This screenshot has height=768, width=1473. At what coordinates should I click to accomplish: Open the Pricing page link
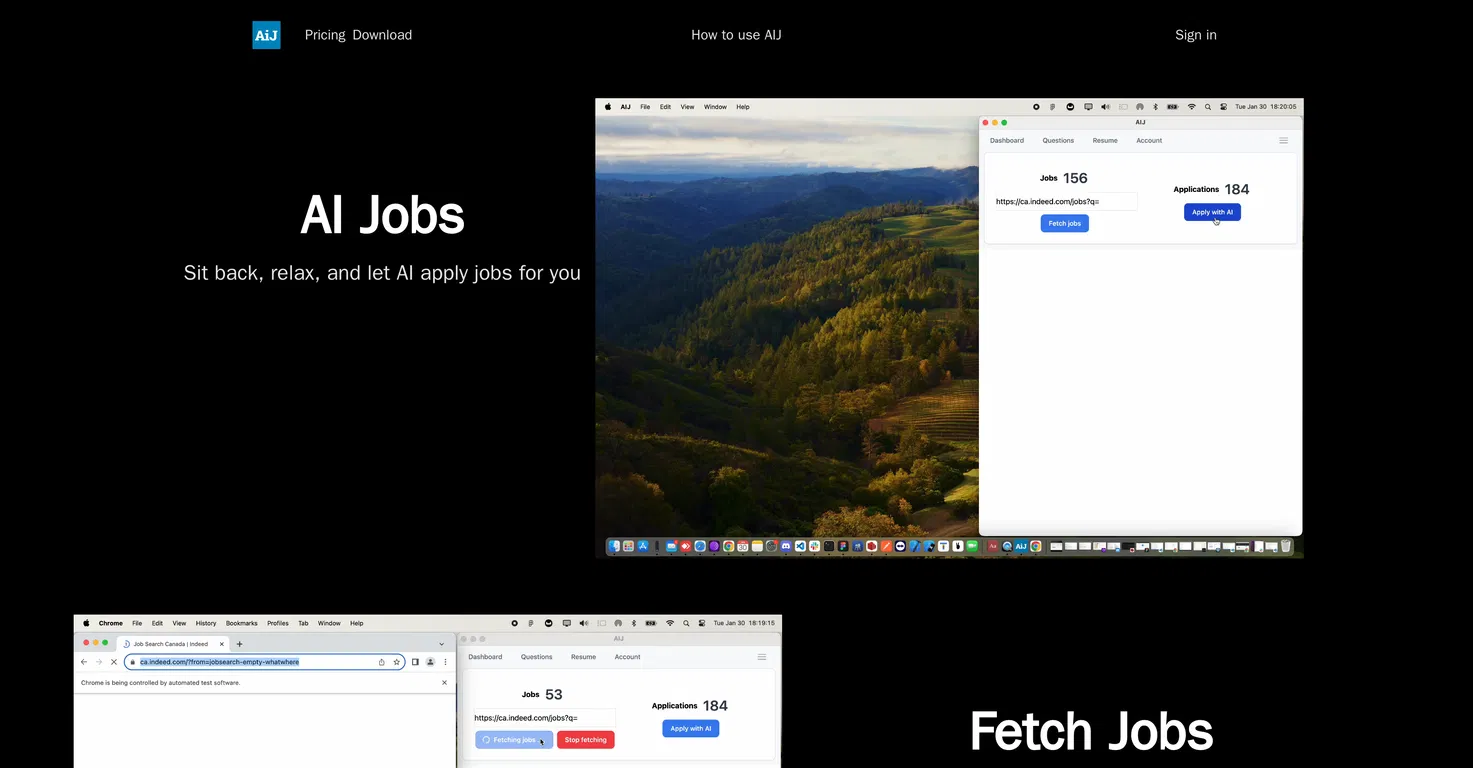coord(325,35)
